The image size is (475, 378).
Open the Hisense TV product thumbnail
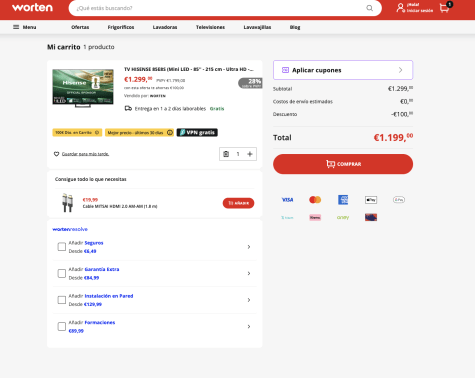pyautogui.click(x=83, y=88)
